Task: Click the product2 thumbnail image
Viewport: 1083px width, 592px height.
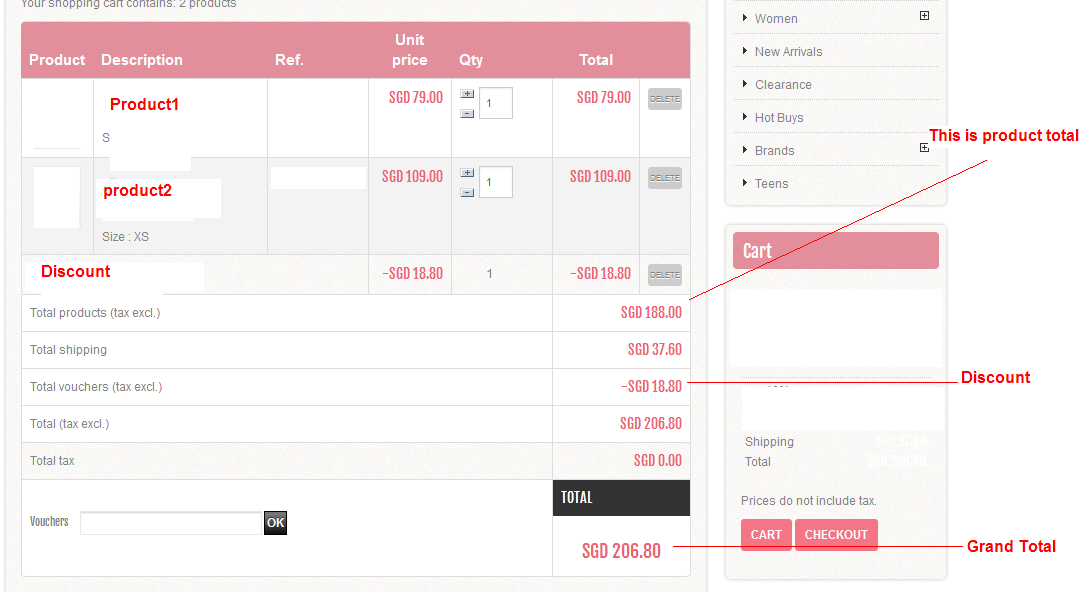Action: 57,197
